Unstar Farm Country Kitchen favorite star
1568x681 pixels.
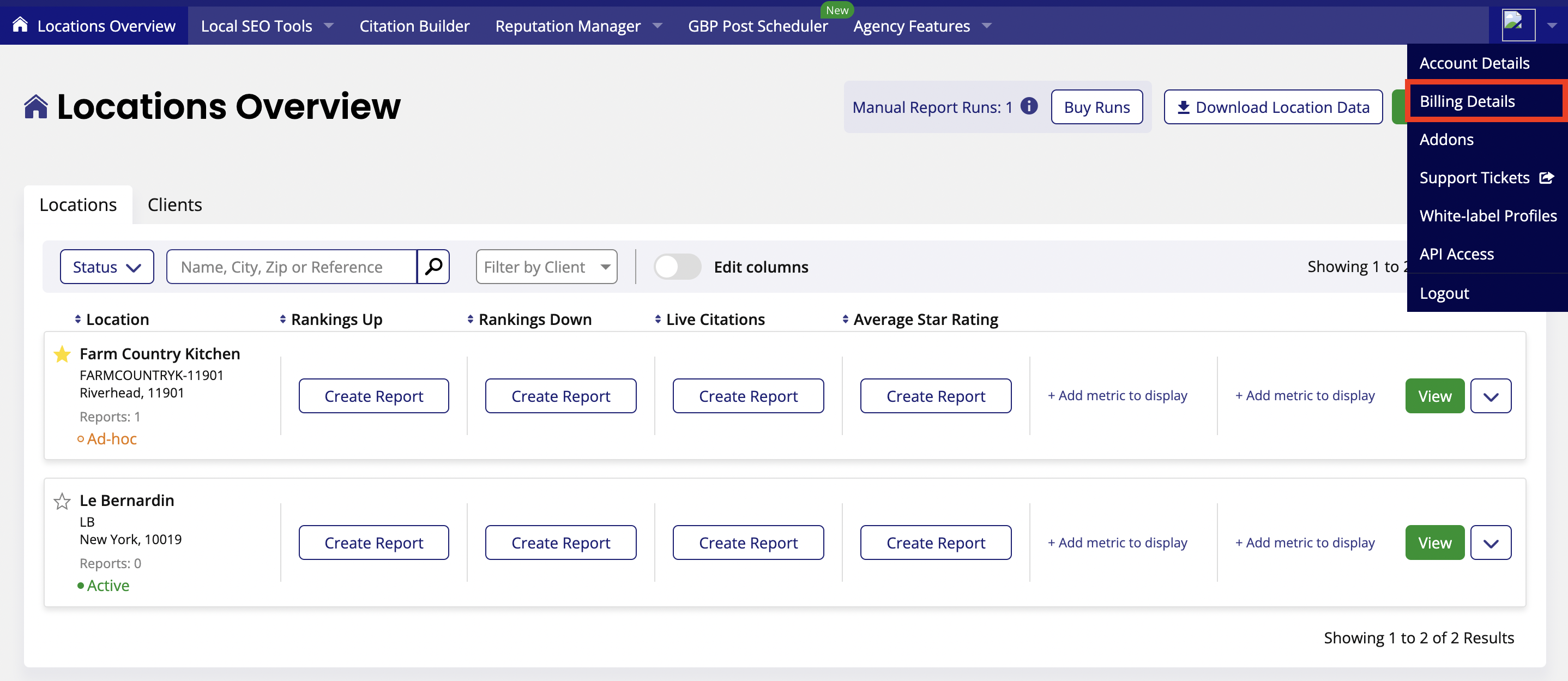tap(62, 353)
